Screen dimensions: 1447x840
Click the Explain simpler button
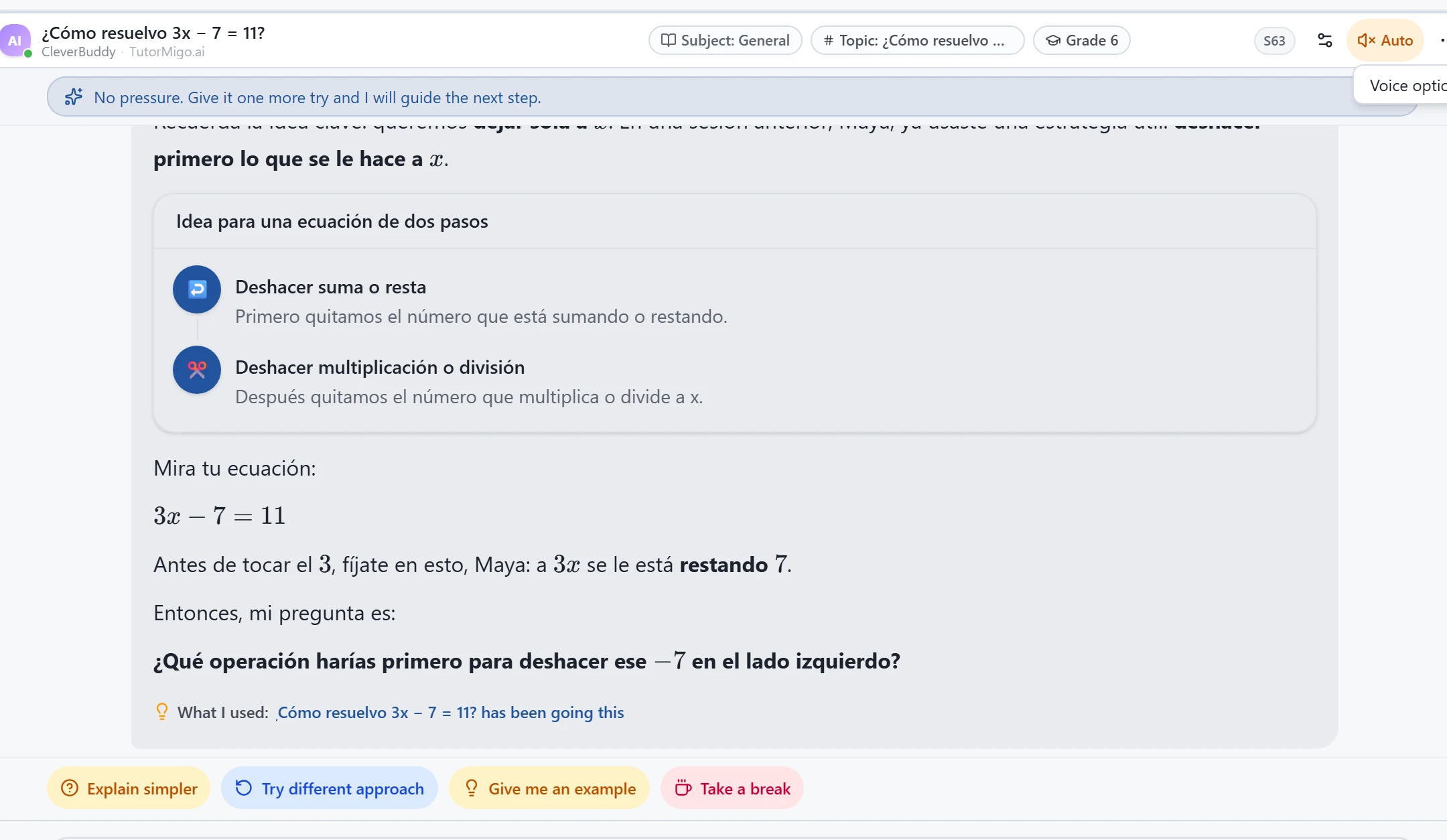pyautogui.click(x=129, y=788)
